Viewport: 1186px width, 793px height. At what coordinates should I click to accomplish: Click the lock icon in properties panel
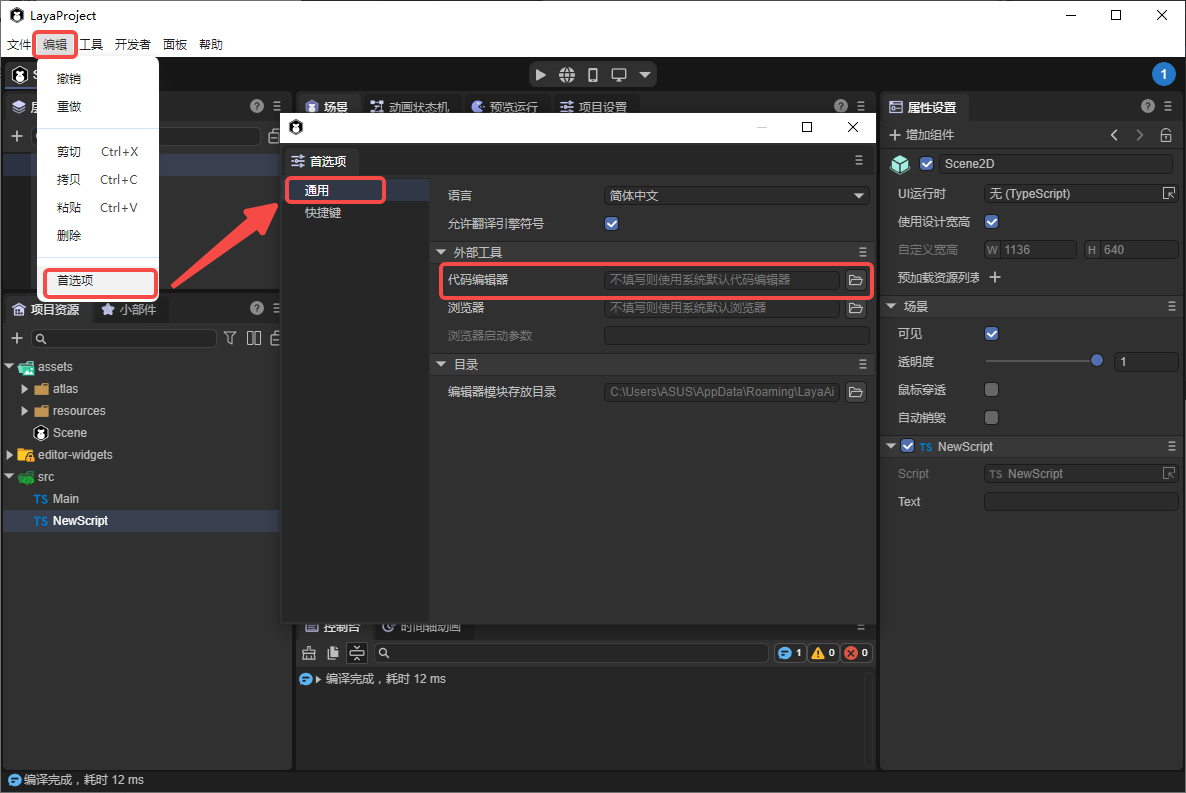click(x=1166, y=135)
